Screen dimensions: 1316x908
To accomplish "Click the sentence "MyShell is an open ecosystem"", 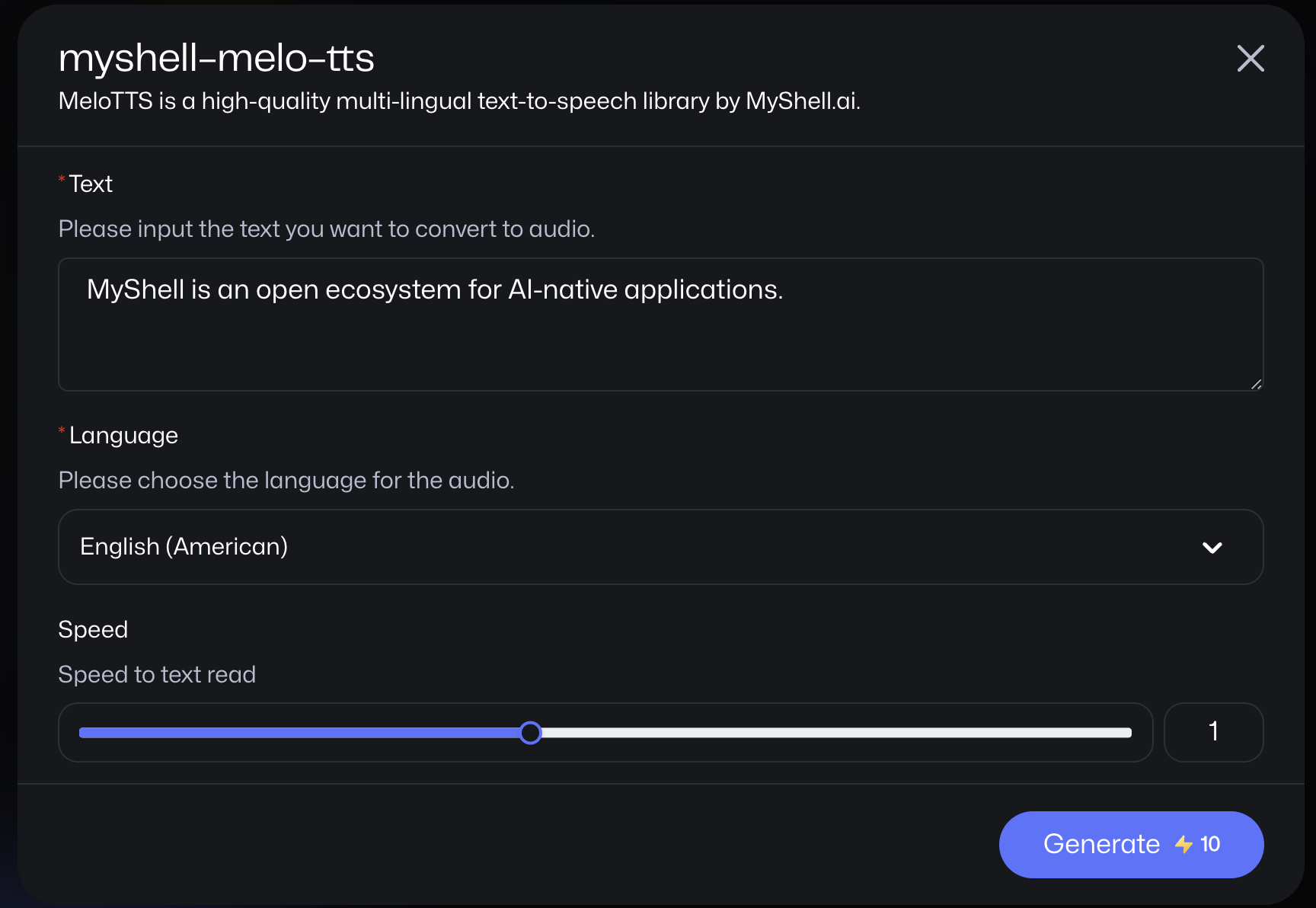I will [x=434, y=289].
